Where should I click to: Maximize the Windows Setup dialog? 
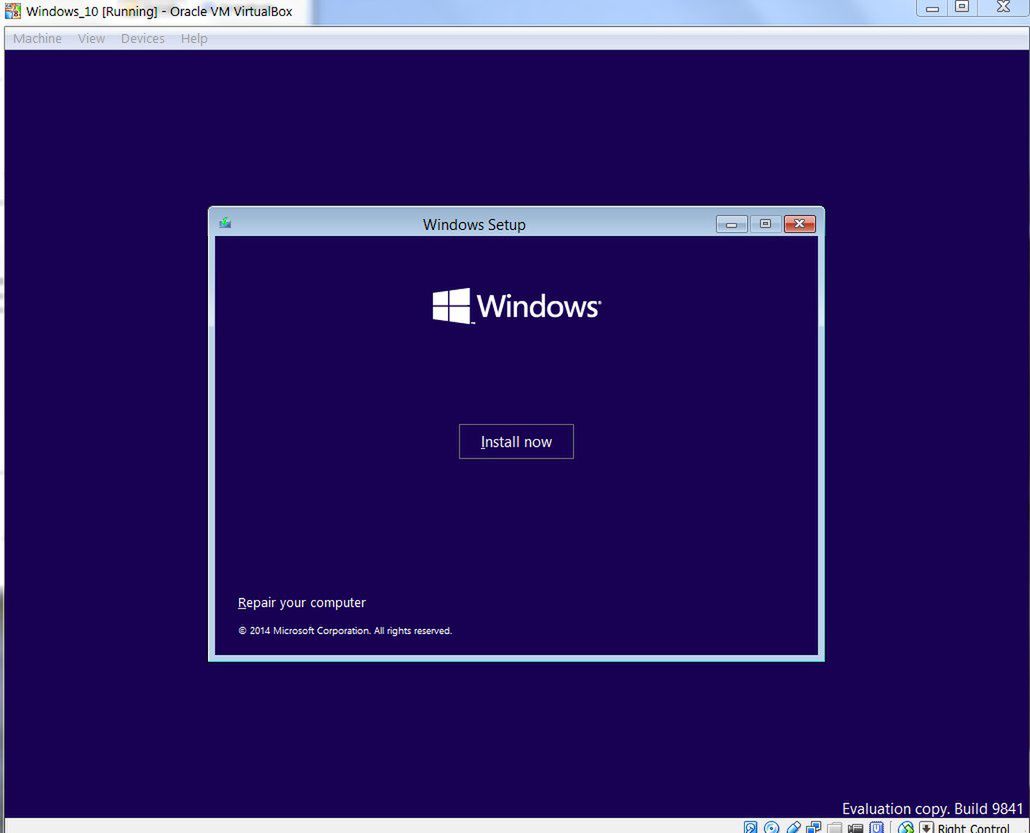[765, 224]
